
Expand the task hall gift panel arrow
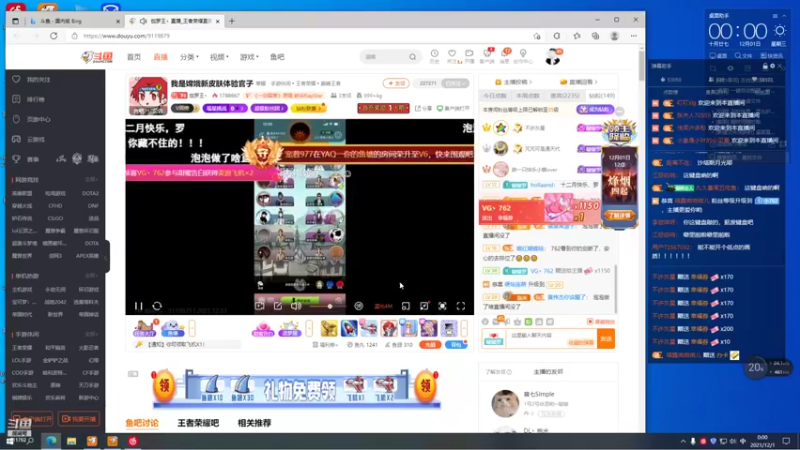point(192,328)
